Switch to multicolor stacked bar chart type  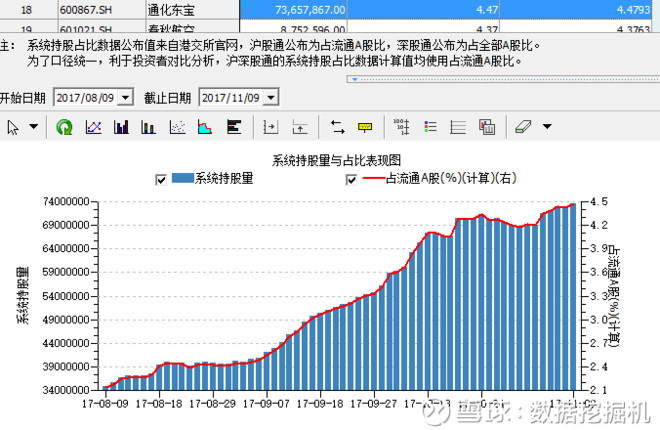tap(149, 127)
